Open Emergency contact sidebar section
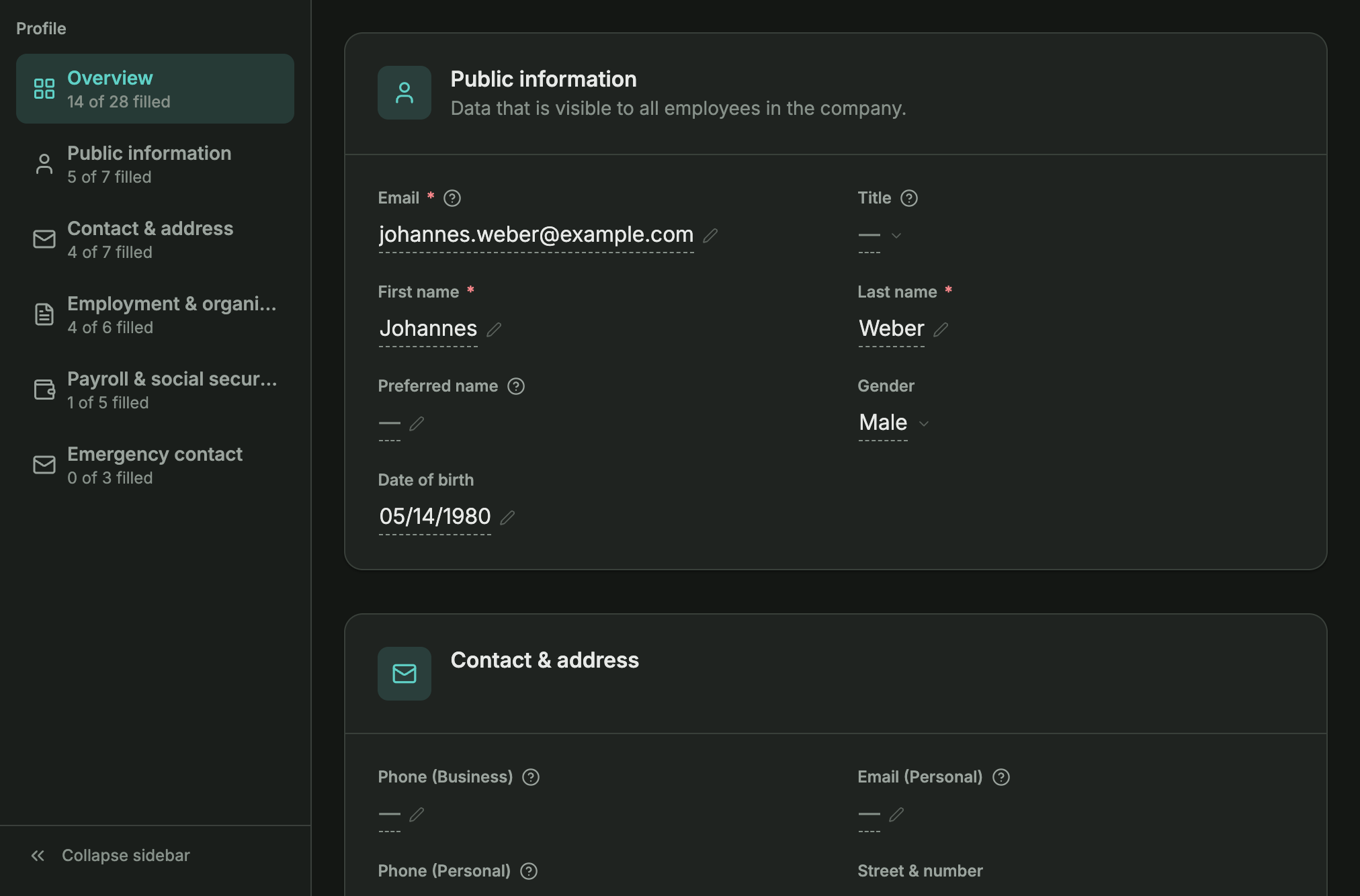Viewport: 1360px width, 896px height. 155,465
